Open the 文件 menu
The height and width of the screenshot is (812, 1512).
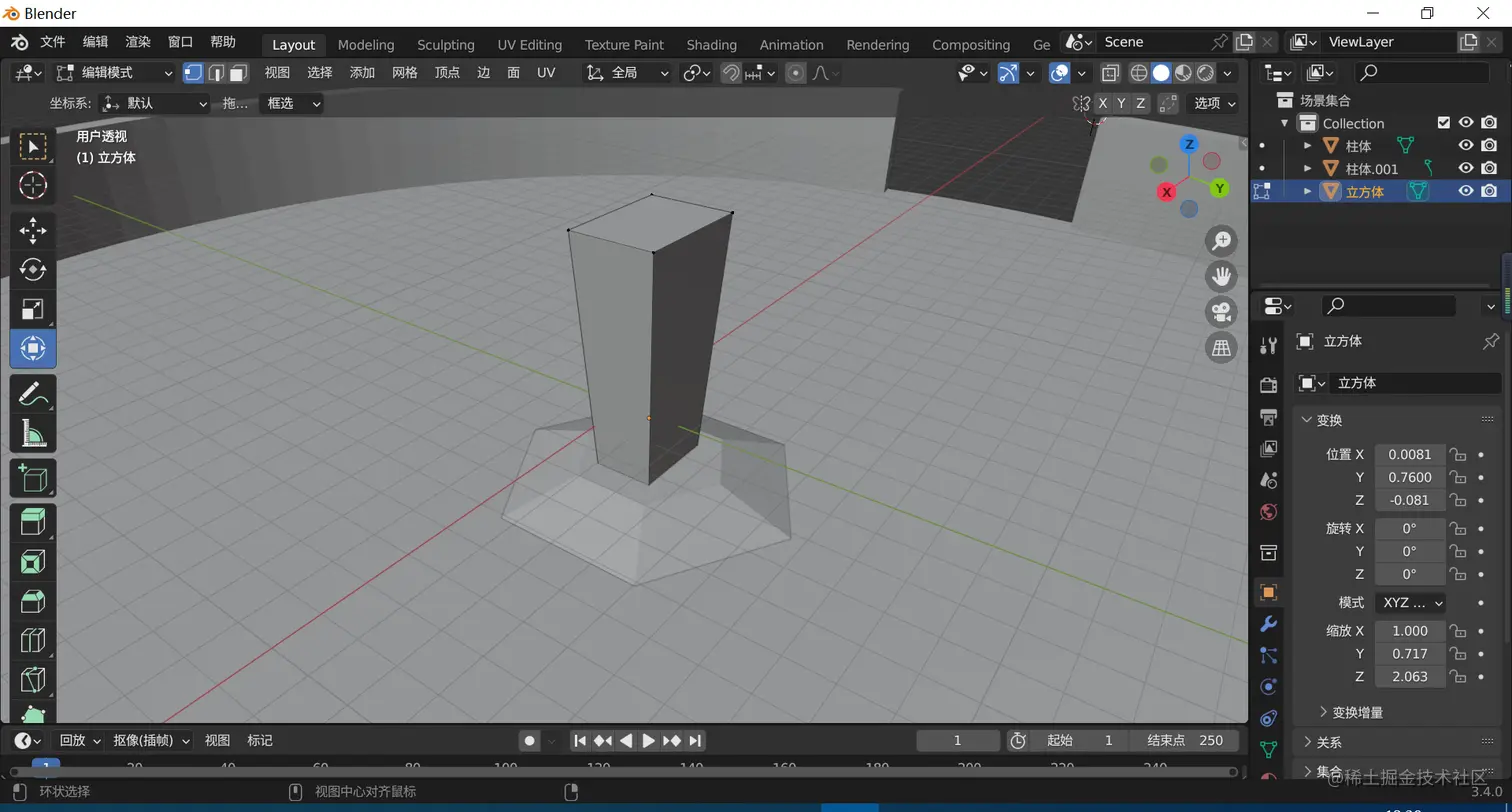tap(52, 42)
